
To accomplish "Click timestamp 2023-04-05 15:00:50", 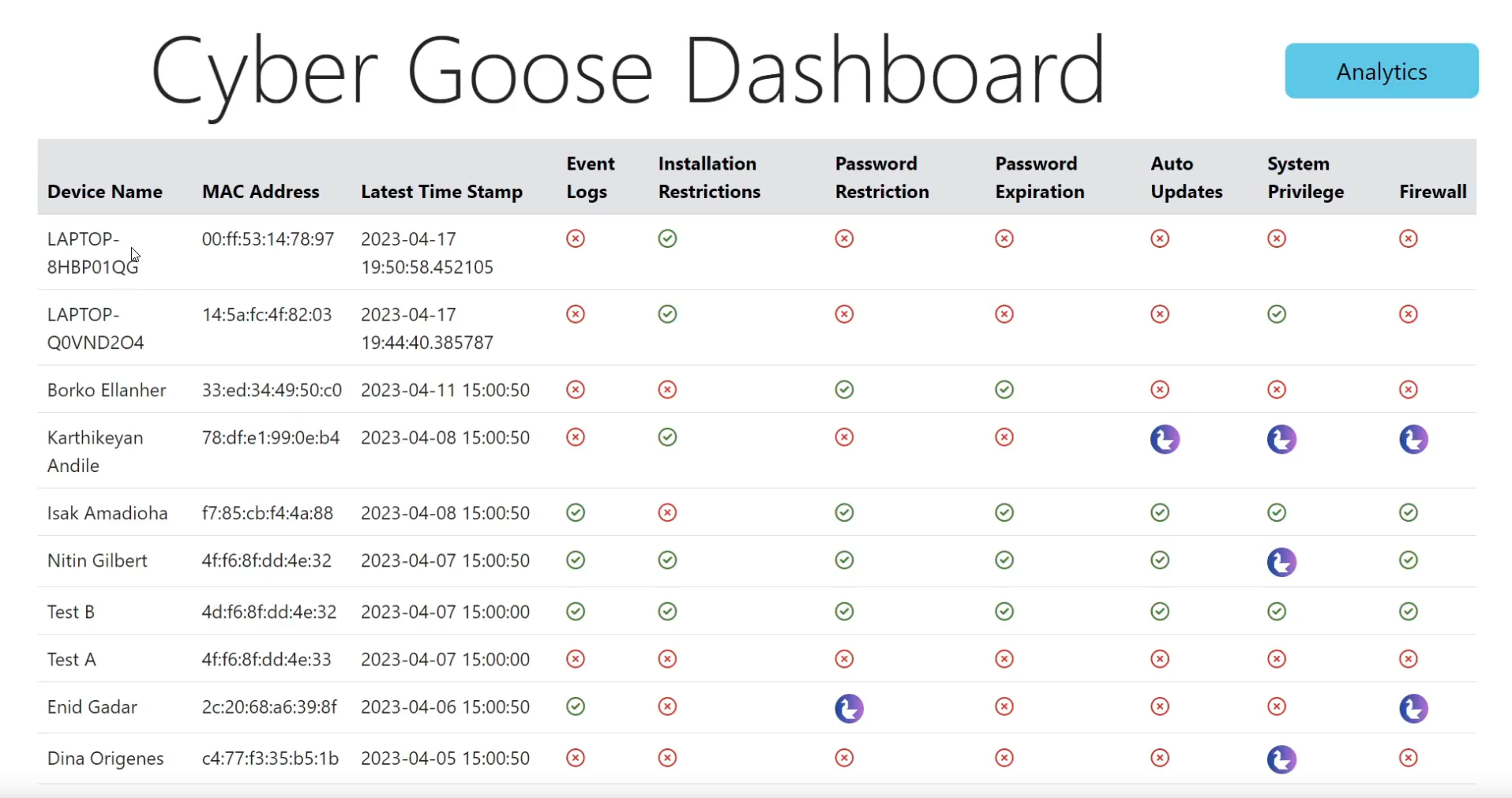I will click(445, 758).
